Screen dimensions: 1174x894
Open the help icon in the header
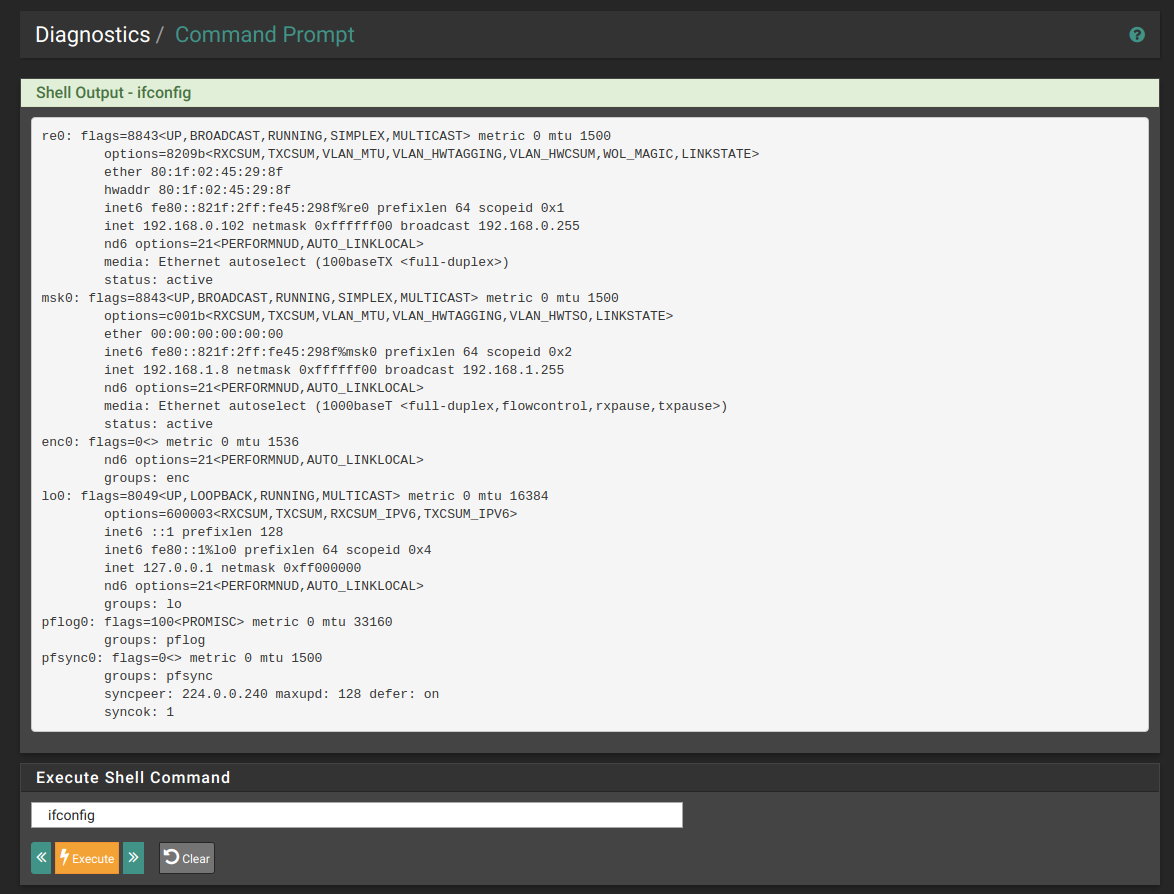coord(1137,35)
